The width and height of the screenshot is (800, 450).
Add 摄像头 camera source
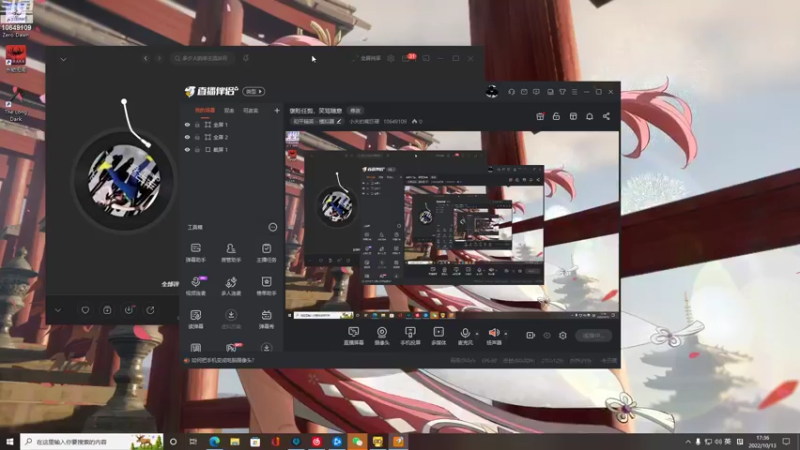(382, 336)
